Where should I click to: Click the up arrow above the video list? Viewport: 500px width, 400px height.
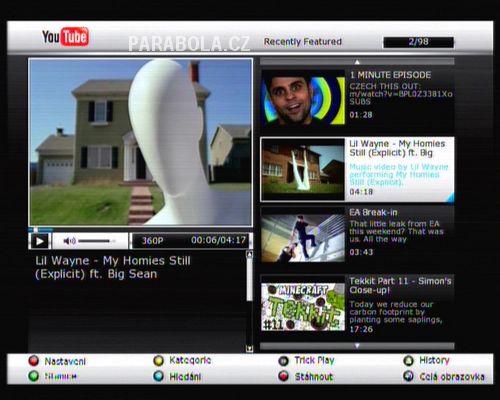point(357,62)
